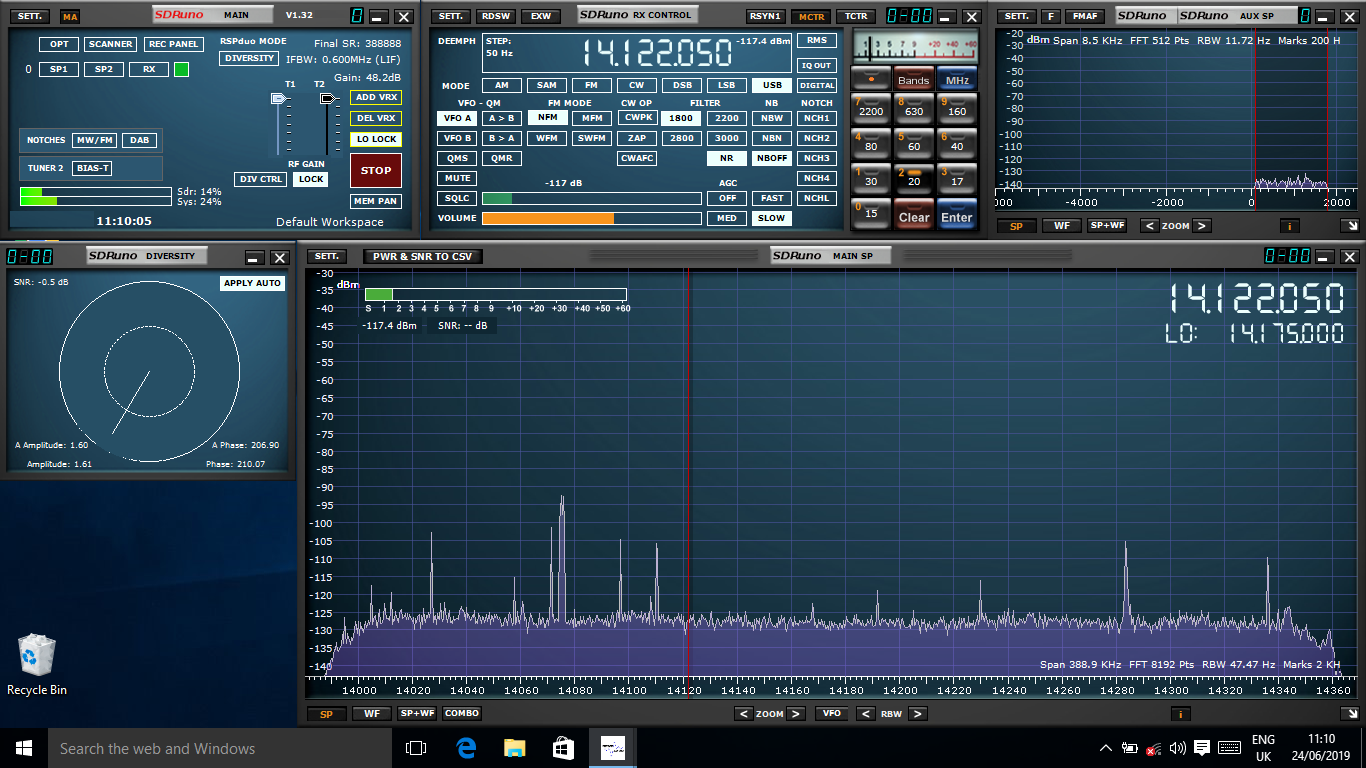Select SP view in Aux SP panel
The height and width of the screenshot is (768, 1366).
click(x=1016, y=226)
